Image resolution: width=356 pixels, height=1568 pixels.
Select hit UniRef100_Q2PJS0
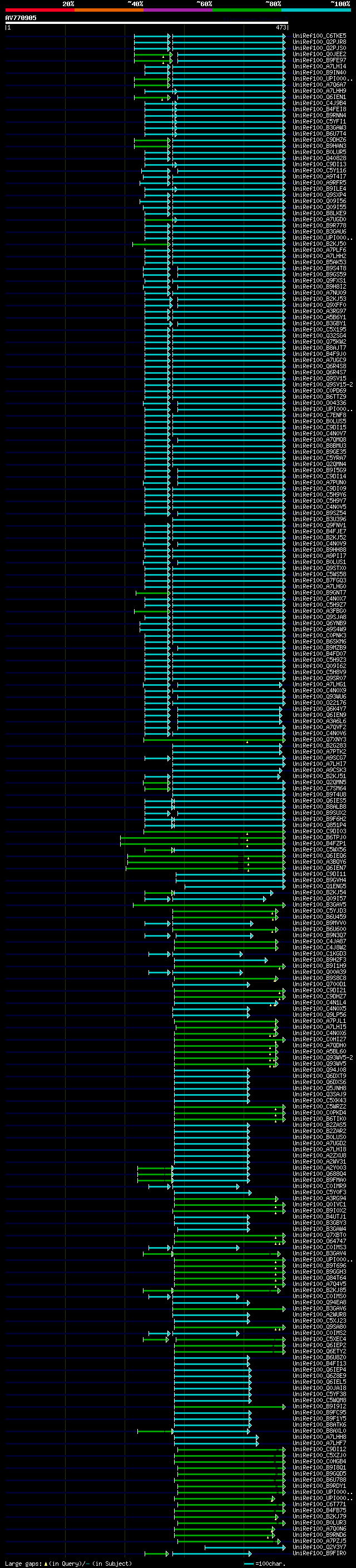[319, 48]
